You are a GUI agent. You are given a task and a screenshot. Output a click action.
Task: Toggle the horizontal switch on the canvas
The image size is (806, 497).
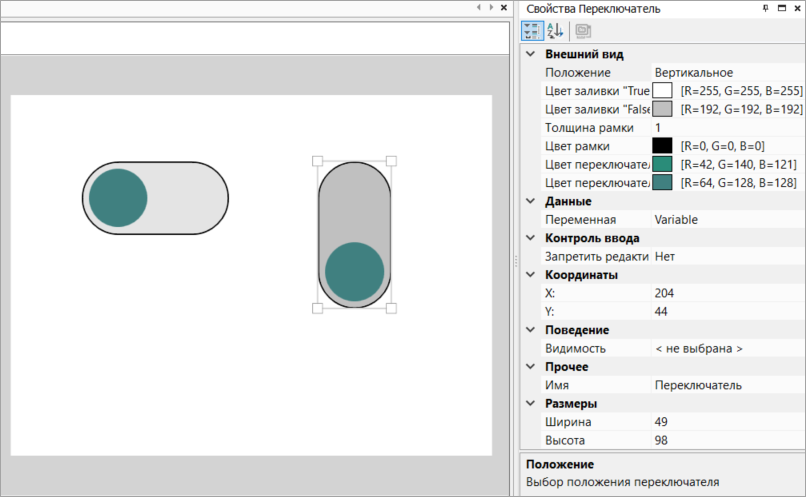pos(155,198)
